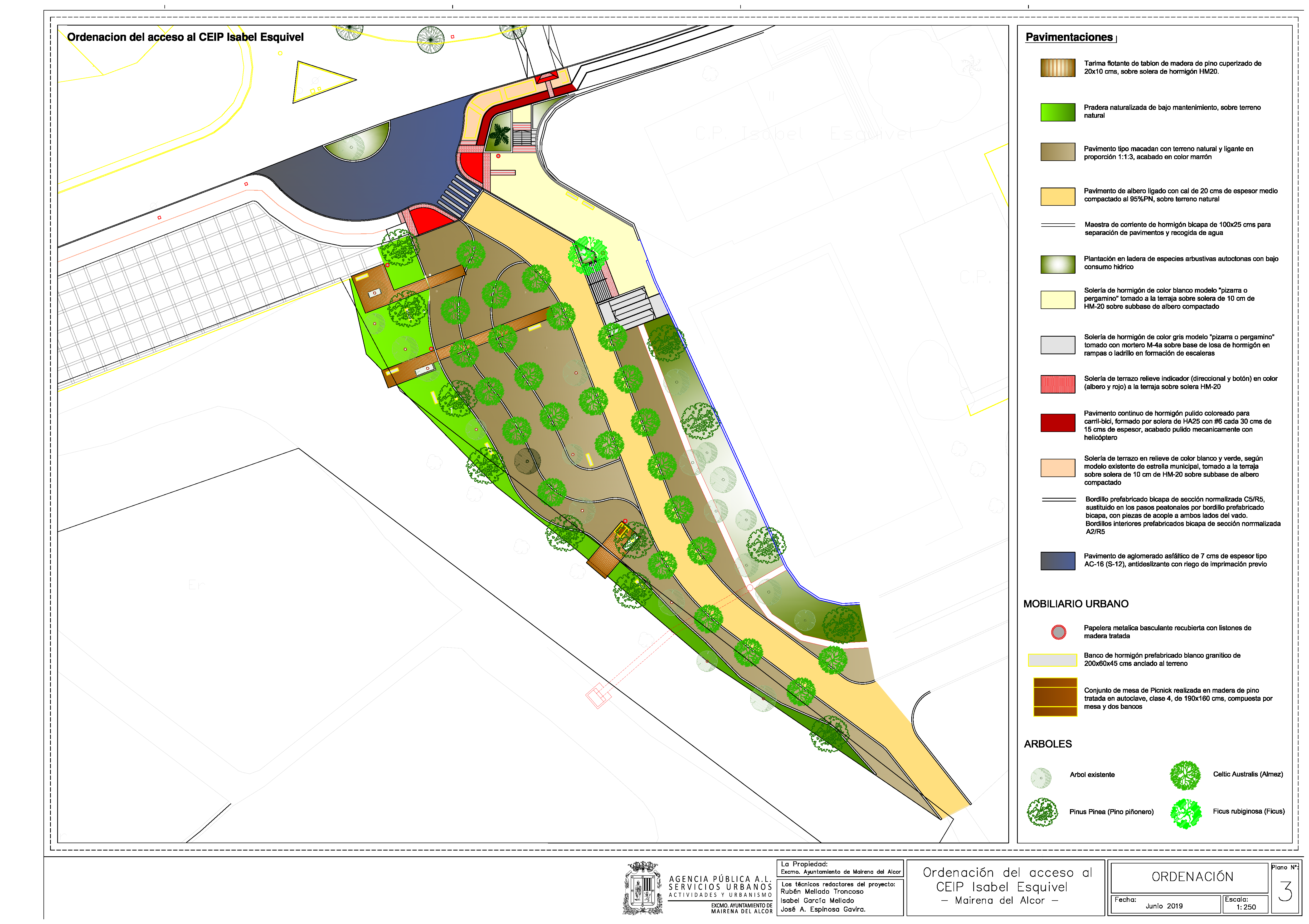Click the albero yellow pavement swatch

point(1058,196)
